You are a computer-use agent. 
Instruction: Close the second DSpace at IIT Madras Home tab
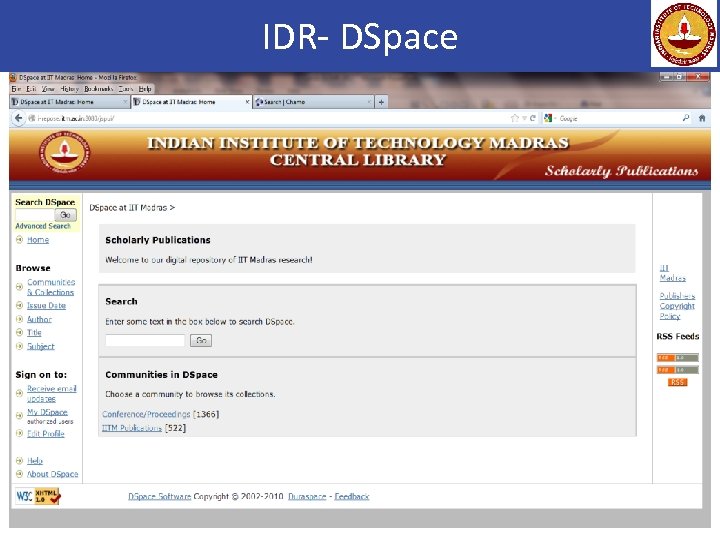click(x=247, y=102)
